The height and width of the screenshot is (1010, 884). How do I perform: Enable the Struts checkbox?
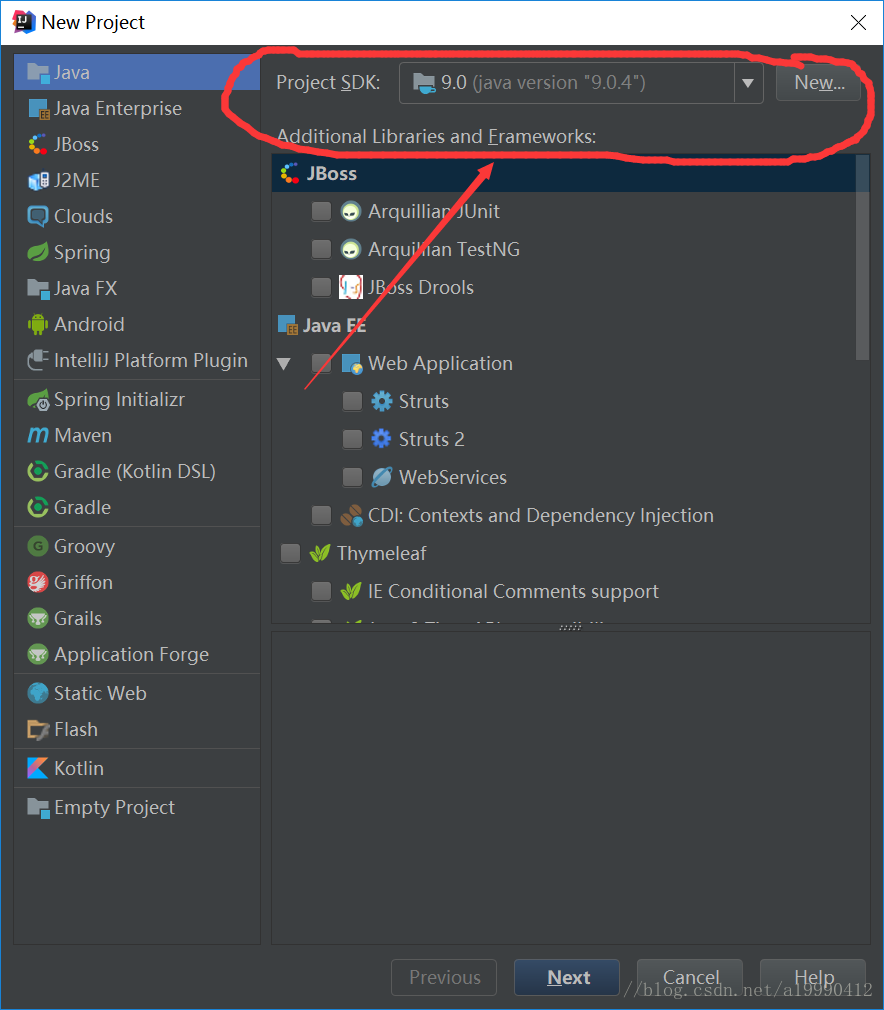pos(352,401)
